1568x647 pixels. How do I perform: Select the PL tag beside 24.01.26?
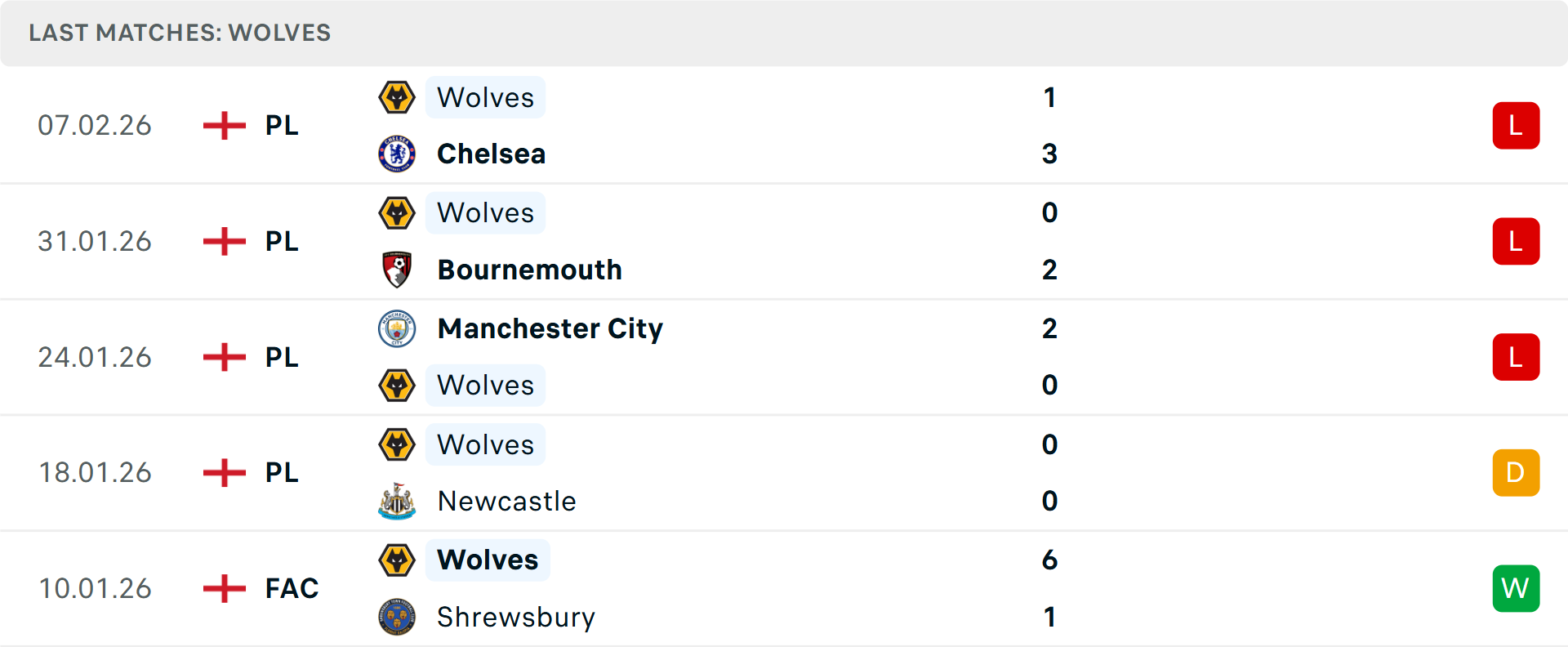point(281,357)
